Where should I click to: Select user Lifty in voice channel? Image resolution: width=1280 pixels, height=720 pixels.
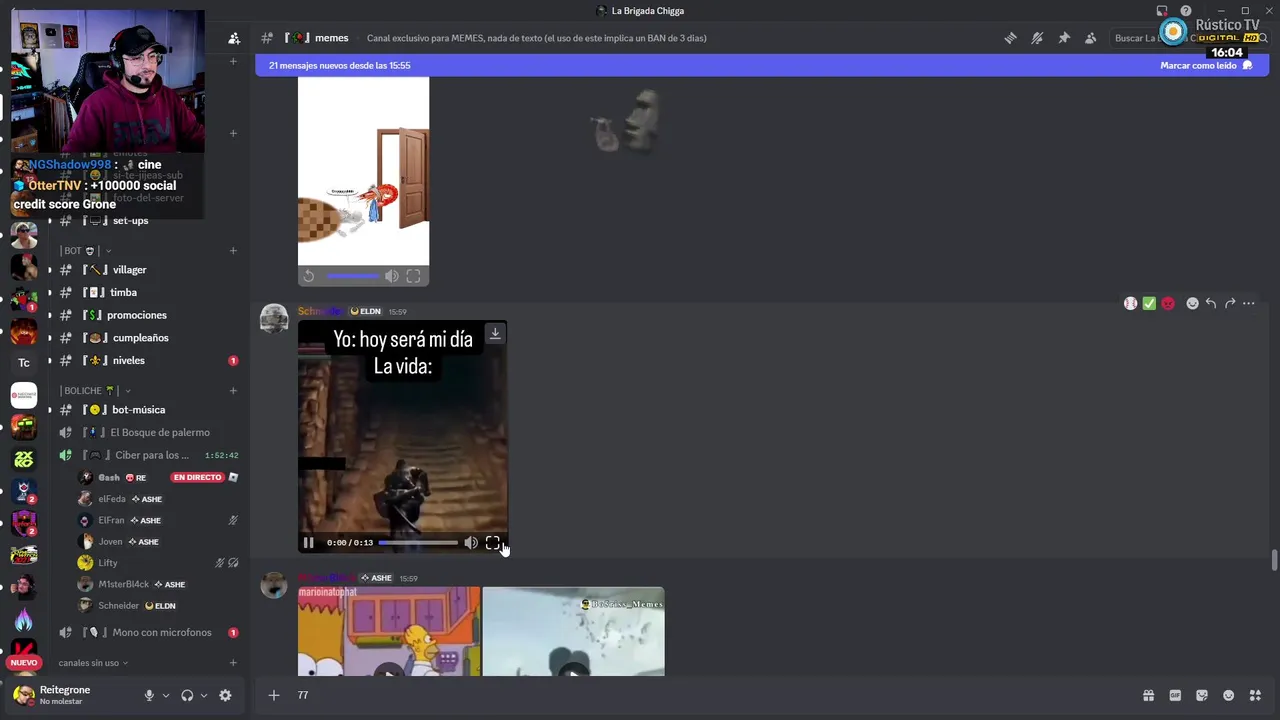tap(108, 563)
